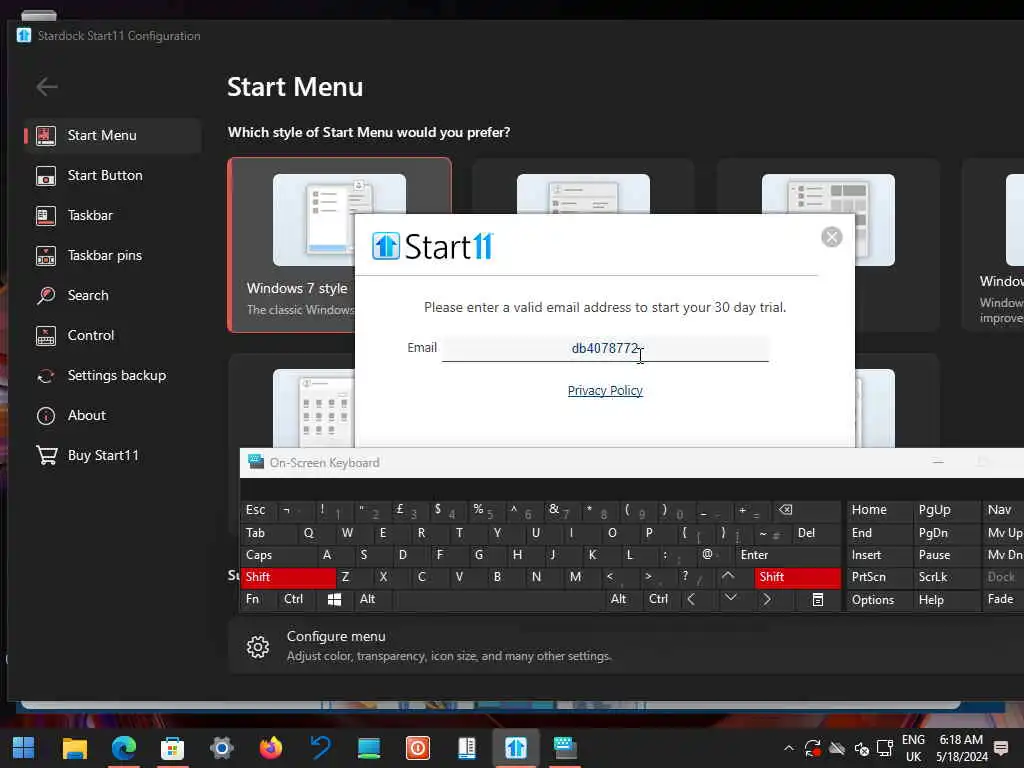The image size is (1024, 768).
Task: Open the Privacy Policy link
Action: pos(605,391)
